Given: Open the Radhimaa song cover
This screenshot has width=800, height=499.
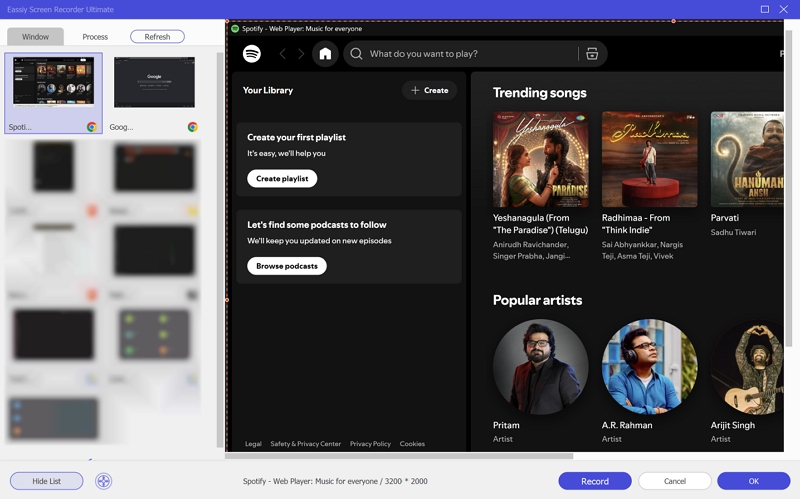Looking at the screenshot, I should (649, 160).
